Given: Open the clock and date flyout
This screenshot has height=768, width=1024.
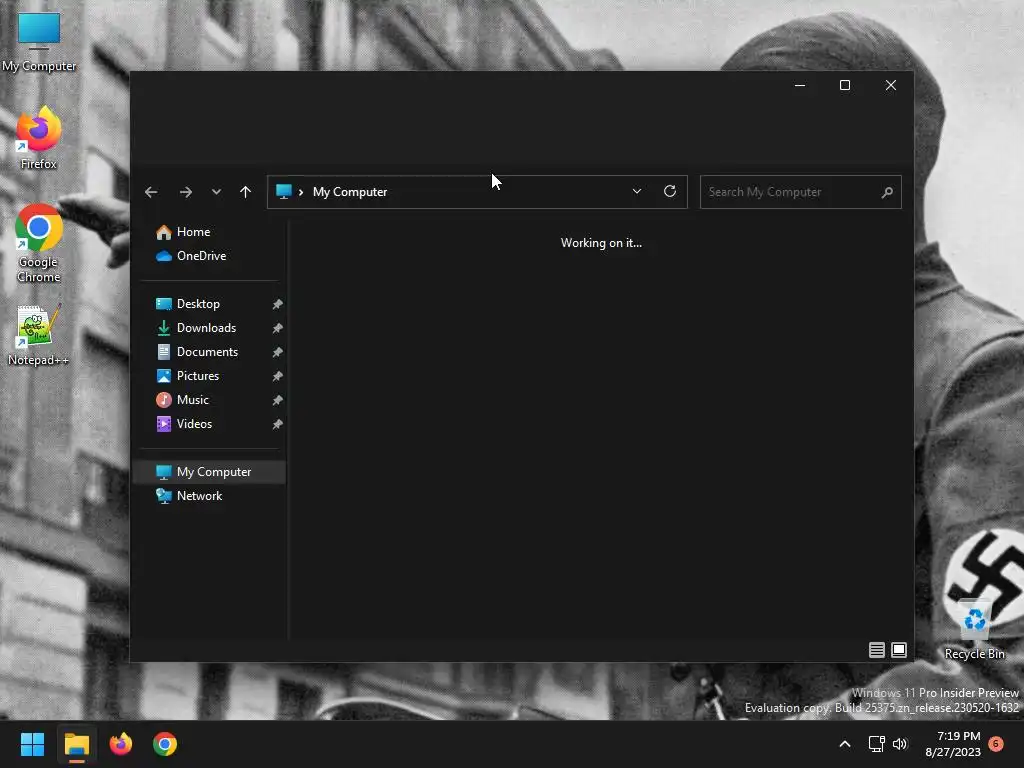Looking at the screenshot, I should point(953,744).
